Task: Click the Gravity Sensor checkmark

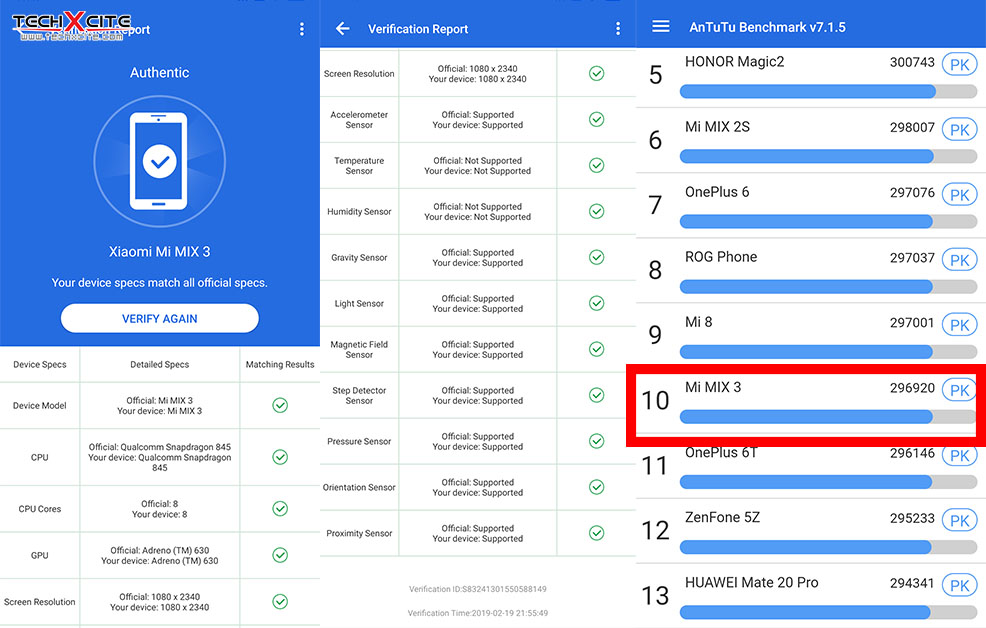Action: click(596, 257)
